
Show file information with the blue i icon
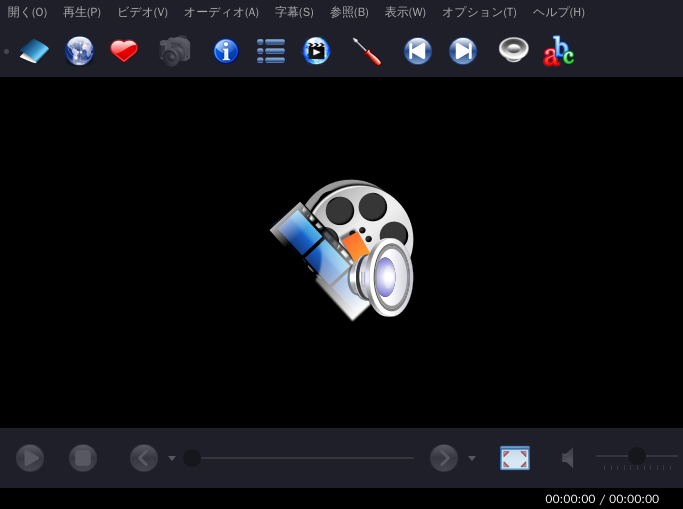coord(226,51)
